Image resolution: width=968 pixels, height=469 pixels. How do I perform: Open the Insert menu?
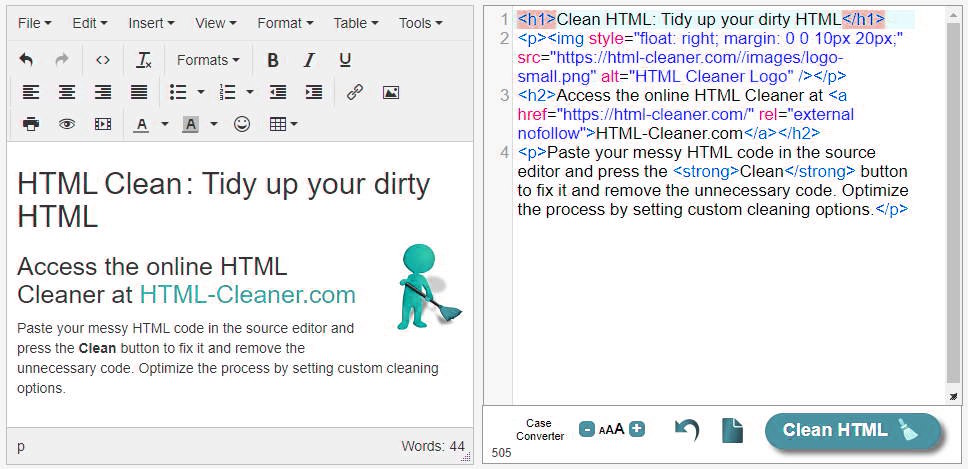click(x=151, y=23)
